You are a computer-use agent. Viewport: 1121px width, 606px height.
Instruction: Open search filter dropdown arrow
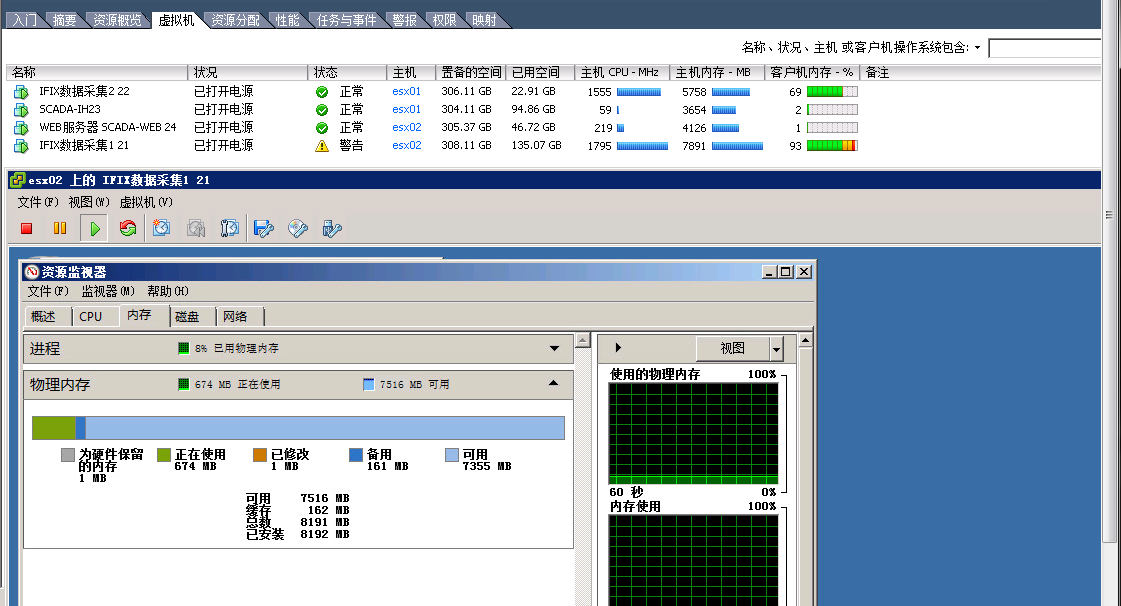tap(977, 48)
